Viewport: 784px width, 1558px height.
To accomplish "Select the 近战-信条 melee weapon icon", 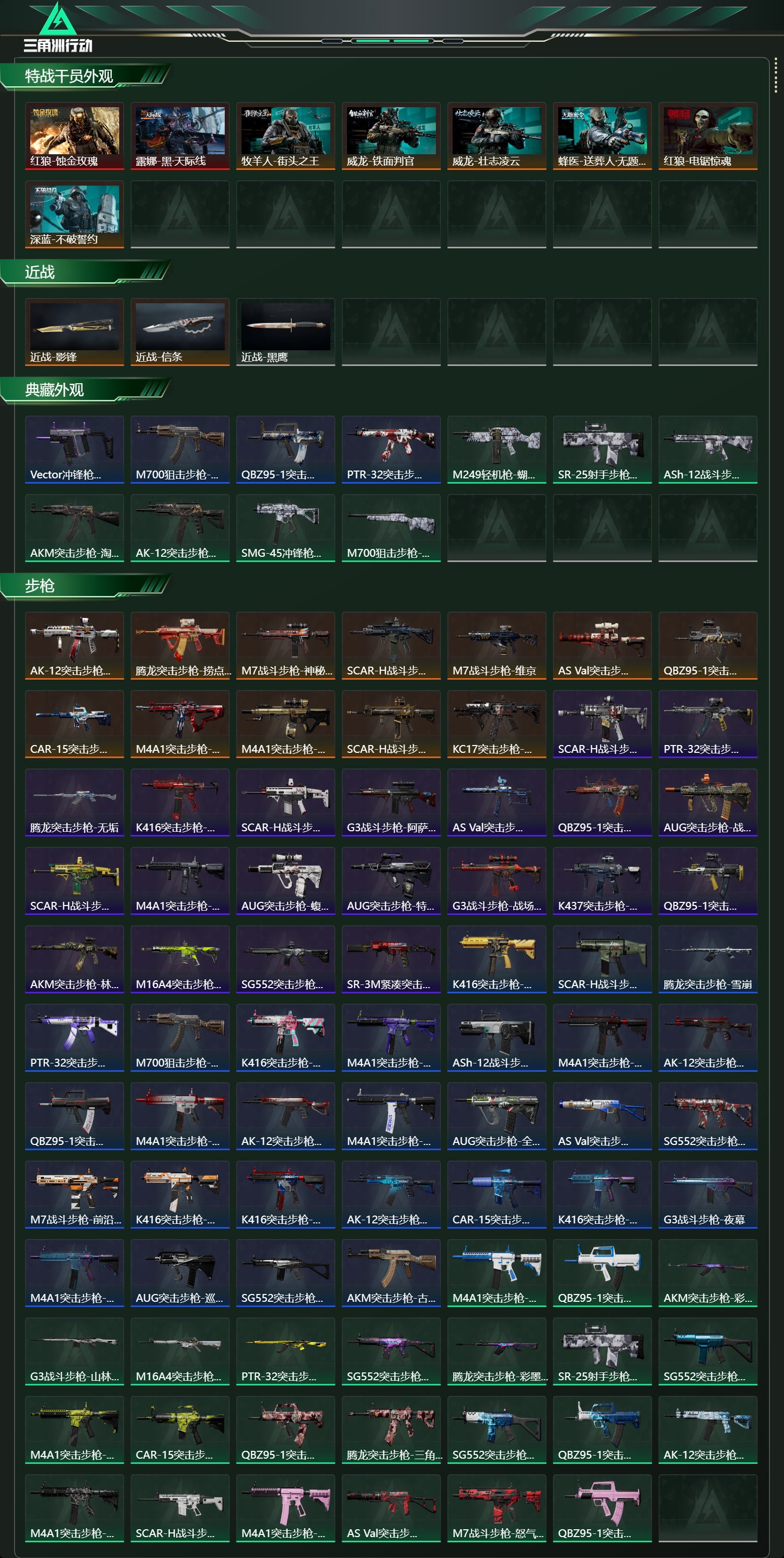I will (180, 332).
